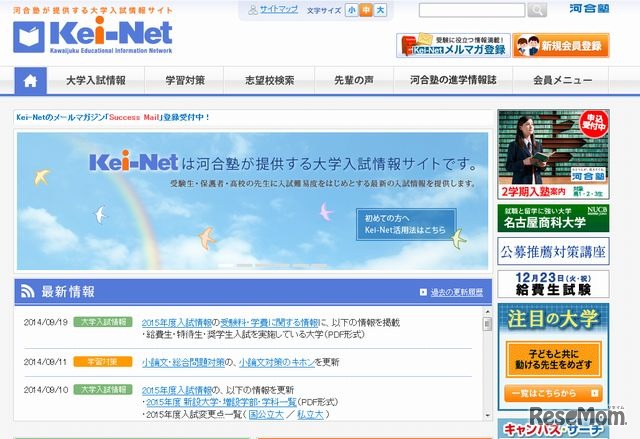Open the 過去の更新履歴 link
The height and width of the screenshot is (439, 640).
[457, 292]
